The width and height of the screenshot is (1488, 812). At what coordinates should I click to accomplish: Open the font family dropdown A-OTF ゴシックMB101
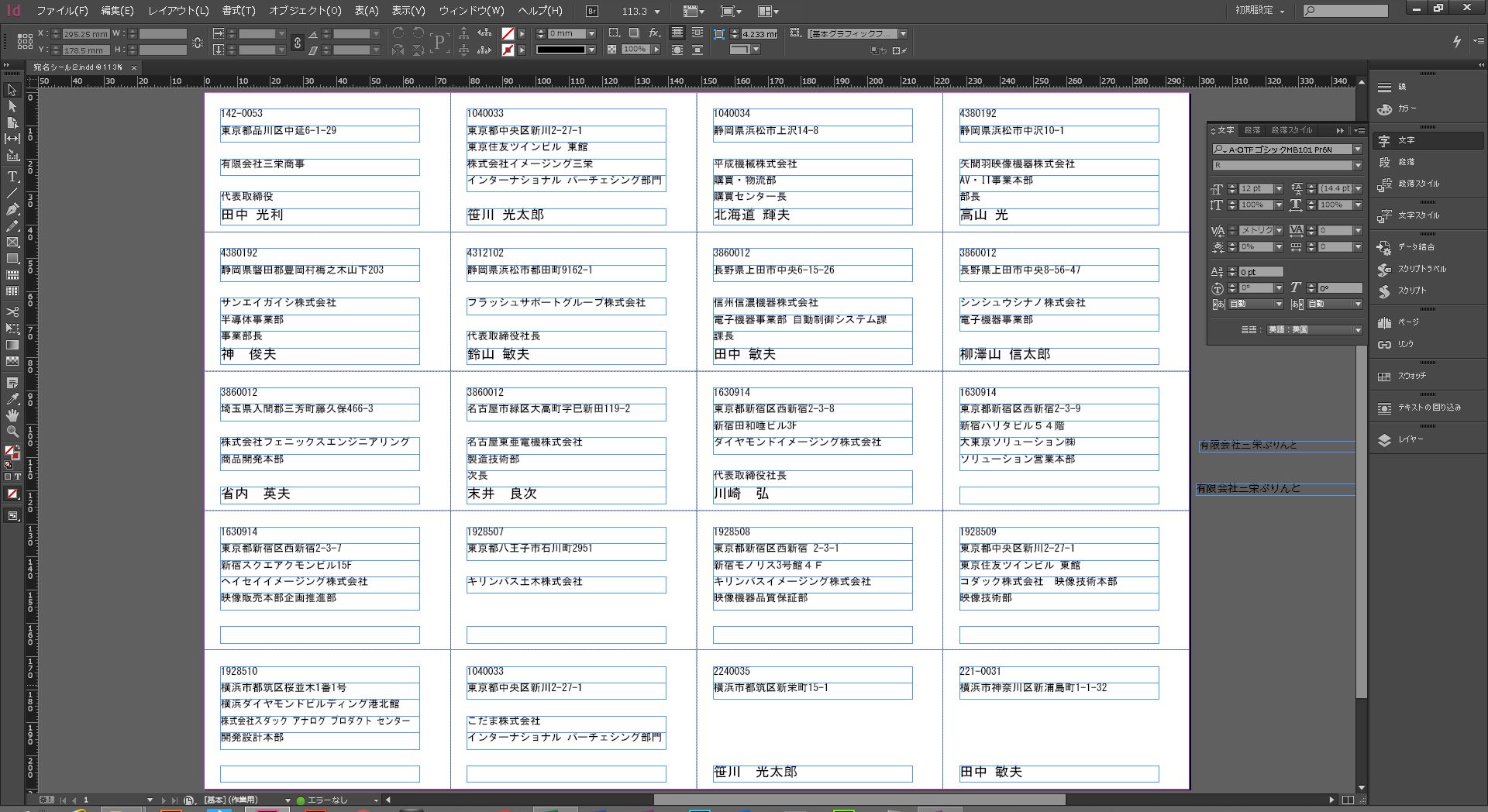pyautogui.click(x=1357, y=150)
